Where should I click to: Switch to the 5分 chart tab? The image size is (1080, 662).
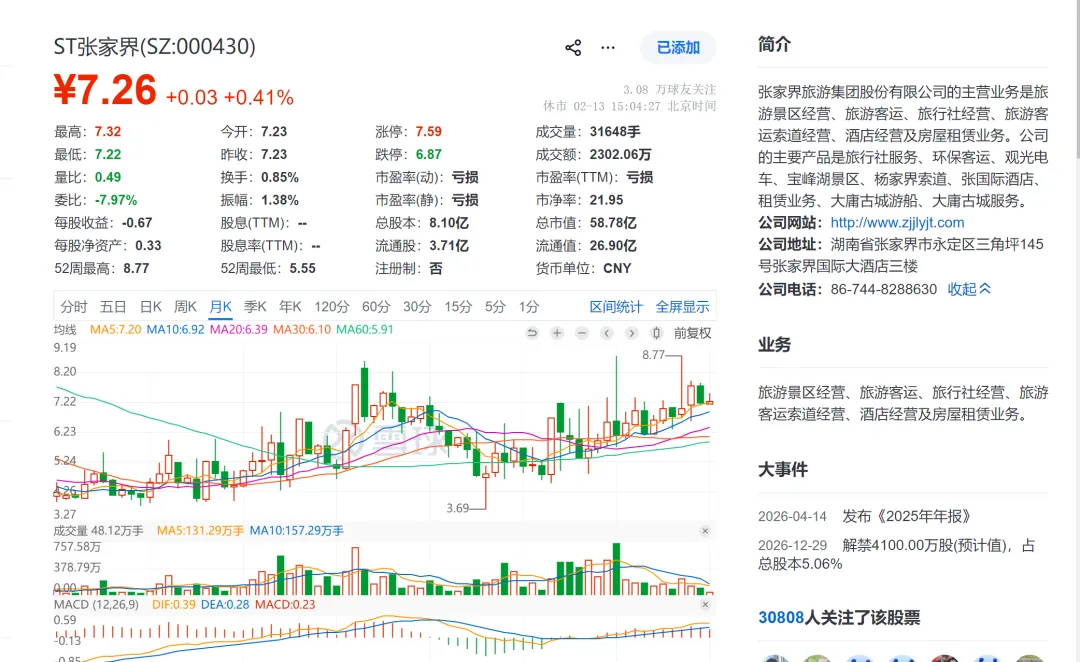[495, 307]
